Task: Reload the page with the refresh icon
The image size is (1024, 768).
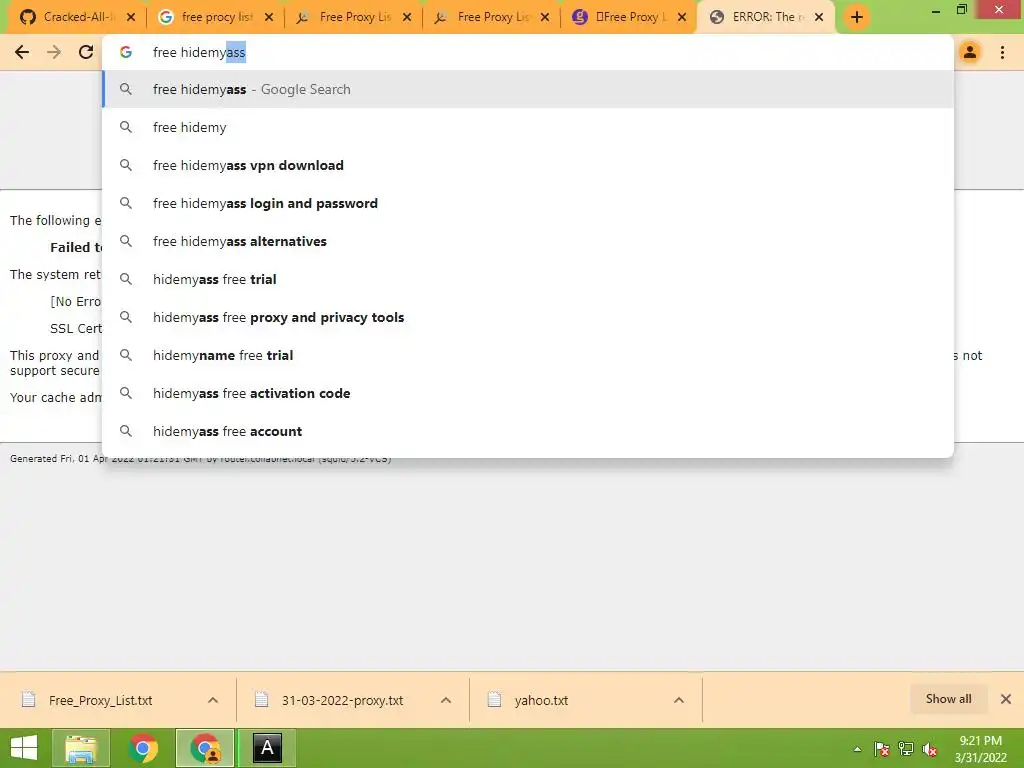Action: pyautogui.click(x=86, y=52)
